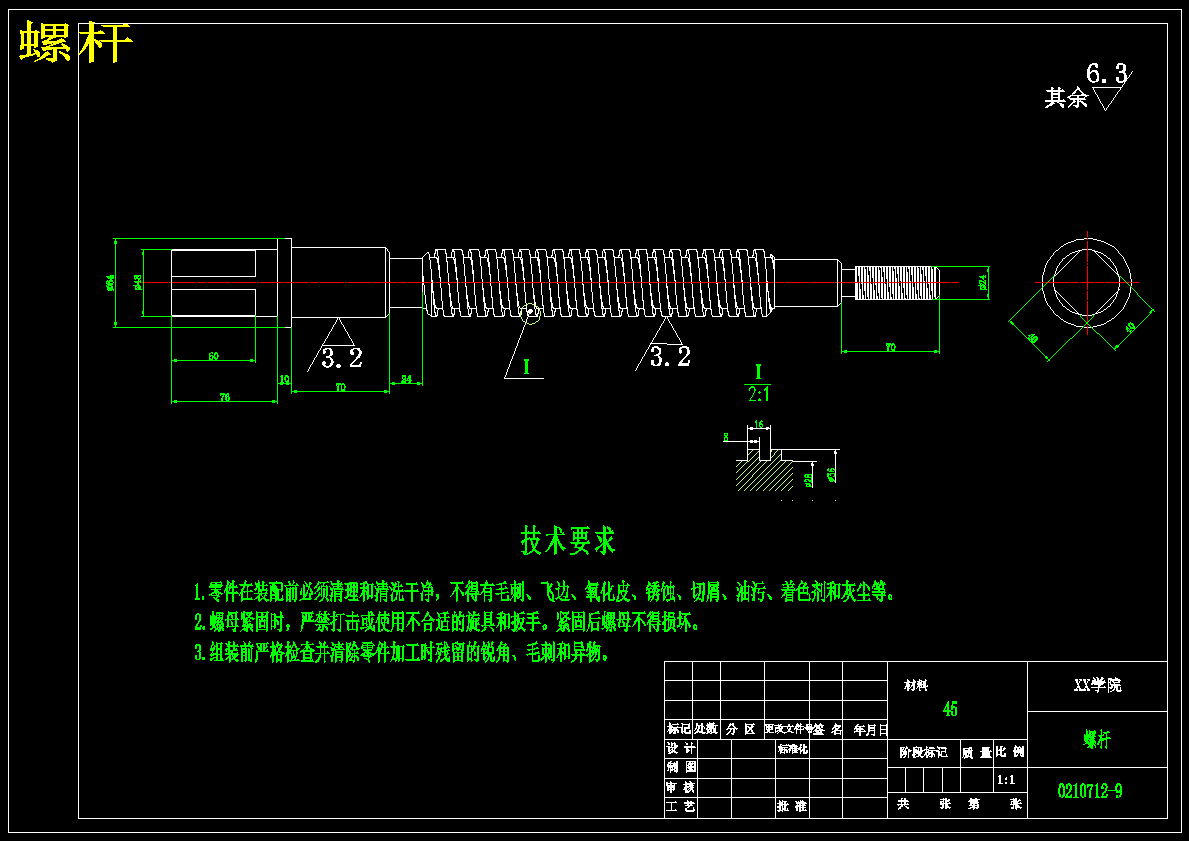This screenshot has width=1189, height=841.
Task: Select the 70 dimension next to the 24 dimension
Action: (x=340, y=387)
